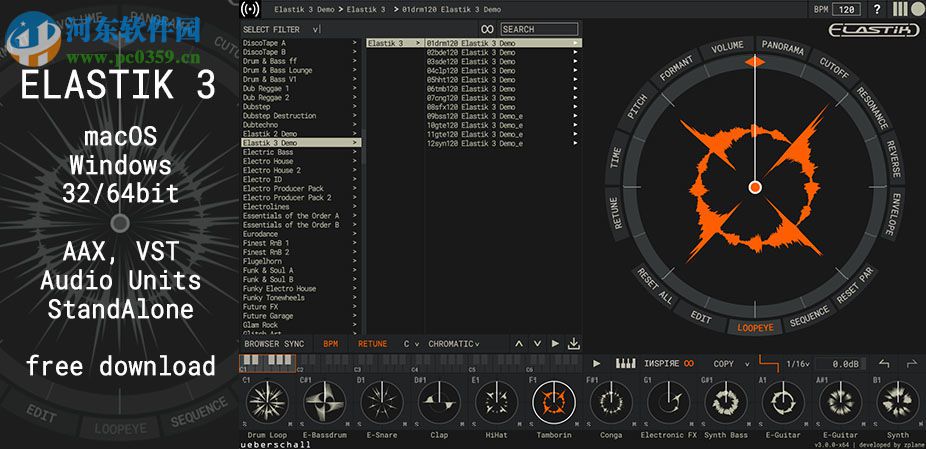
Task: Click RESET PAR on the ring
Action: (856, 285)
